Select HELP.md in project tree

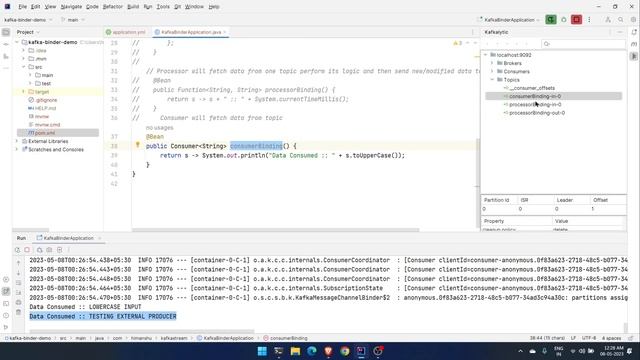click(x=46, y=108)
